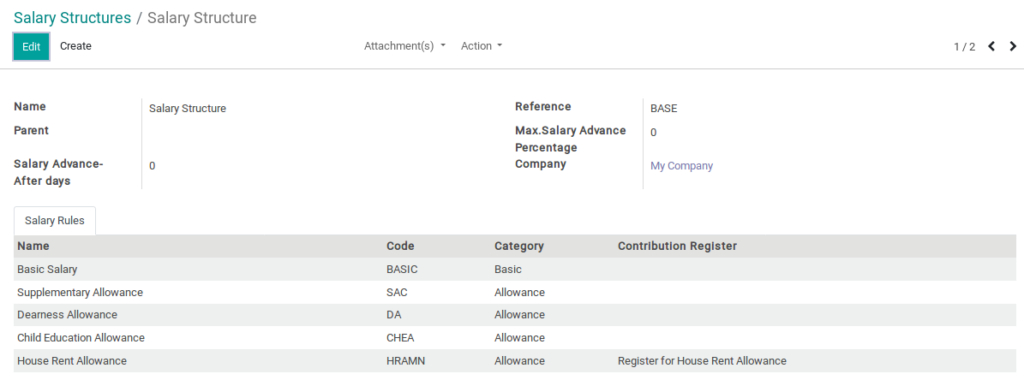Screen dimensions: 1024x374
Task: Sort by Contribution Register column header
Action: click(677, 246)
